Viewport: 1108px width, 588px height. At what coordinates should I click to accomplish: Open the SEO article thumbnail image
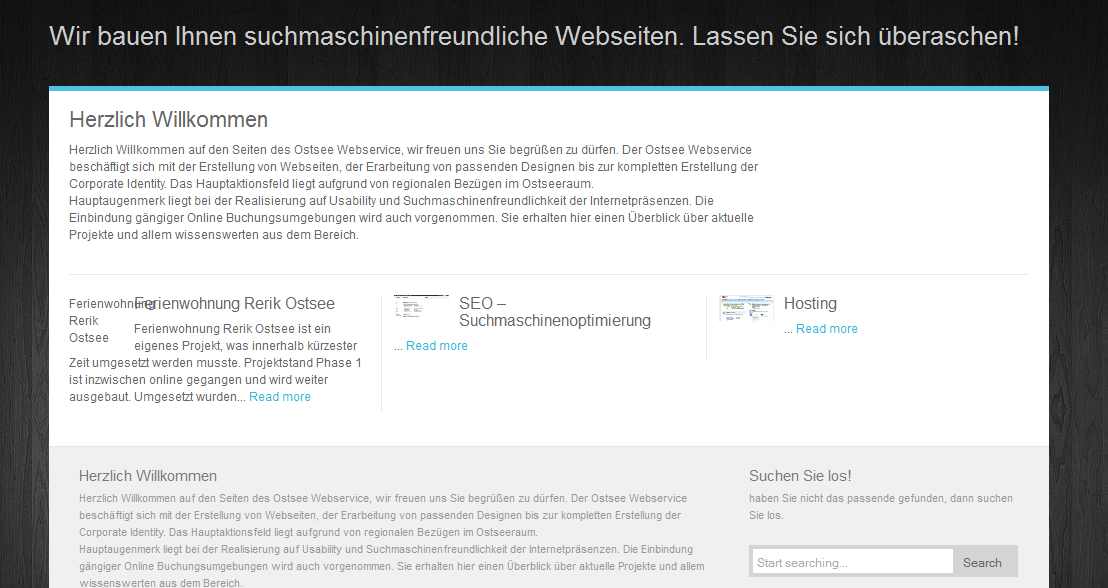coord(421,306)
